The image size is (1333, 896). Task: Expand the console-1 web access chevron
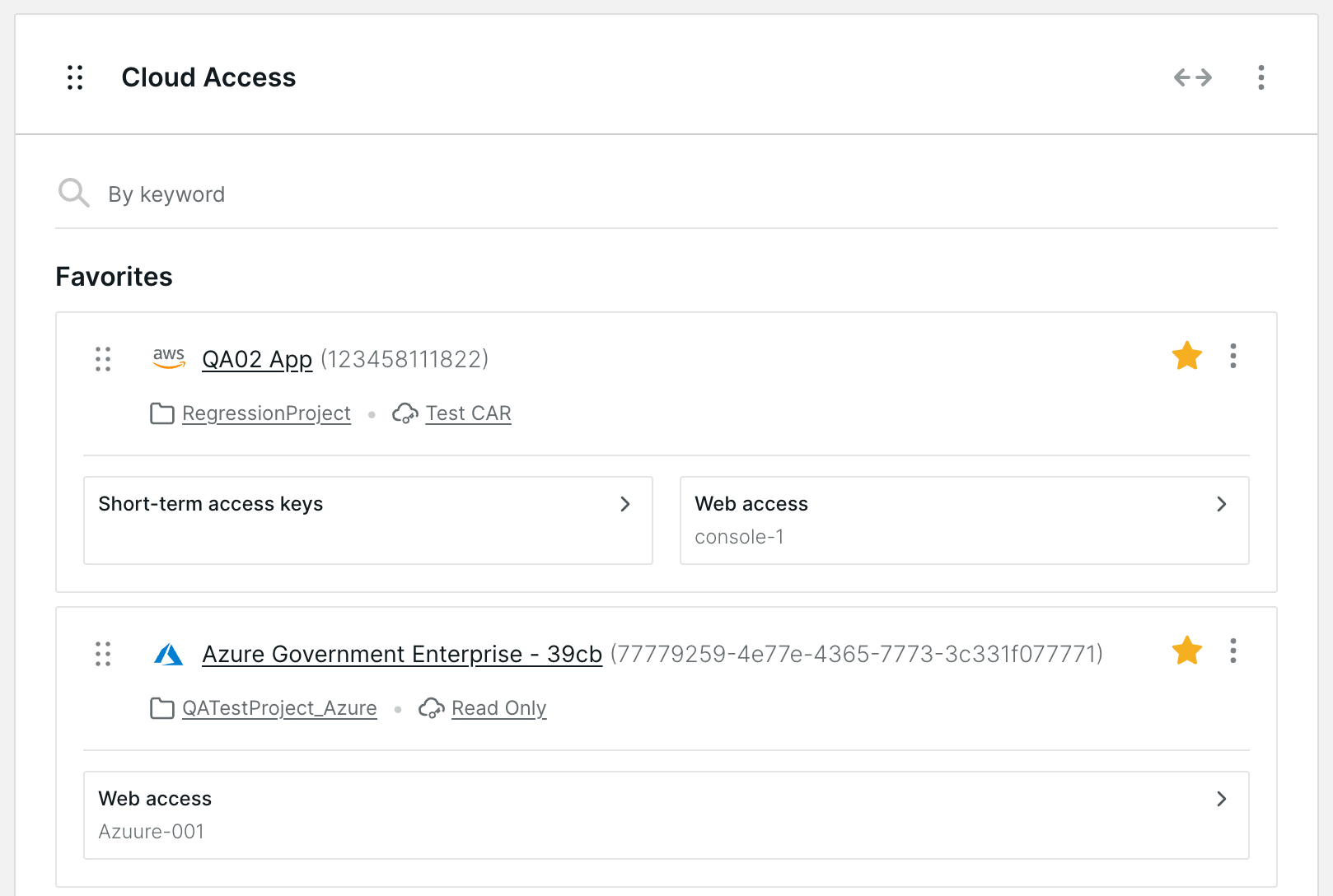click(x=1222, y=504)
